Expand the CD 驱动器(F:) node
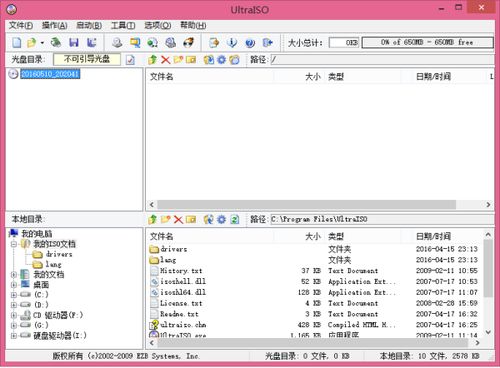Viewport: 500px width, 368px height. 14,315
